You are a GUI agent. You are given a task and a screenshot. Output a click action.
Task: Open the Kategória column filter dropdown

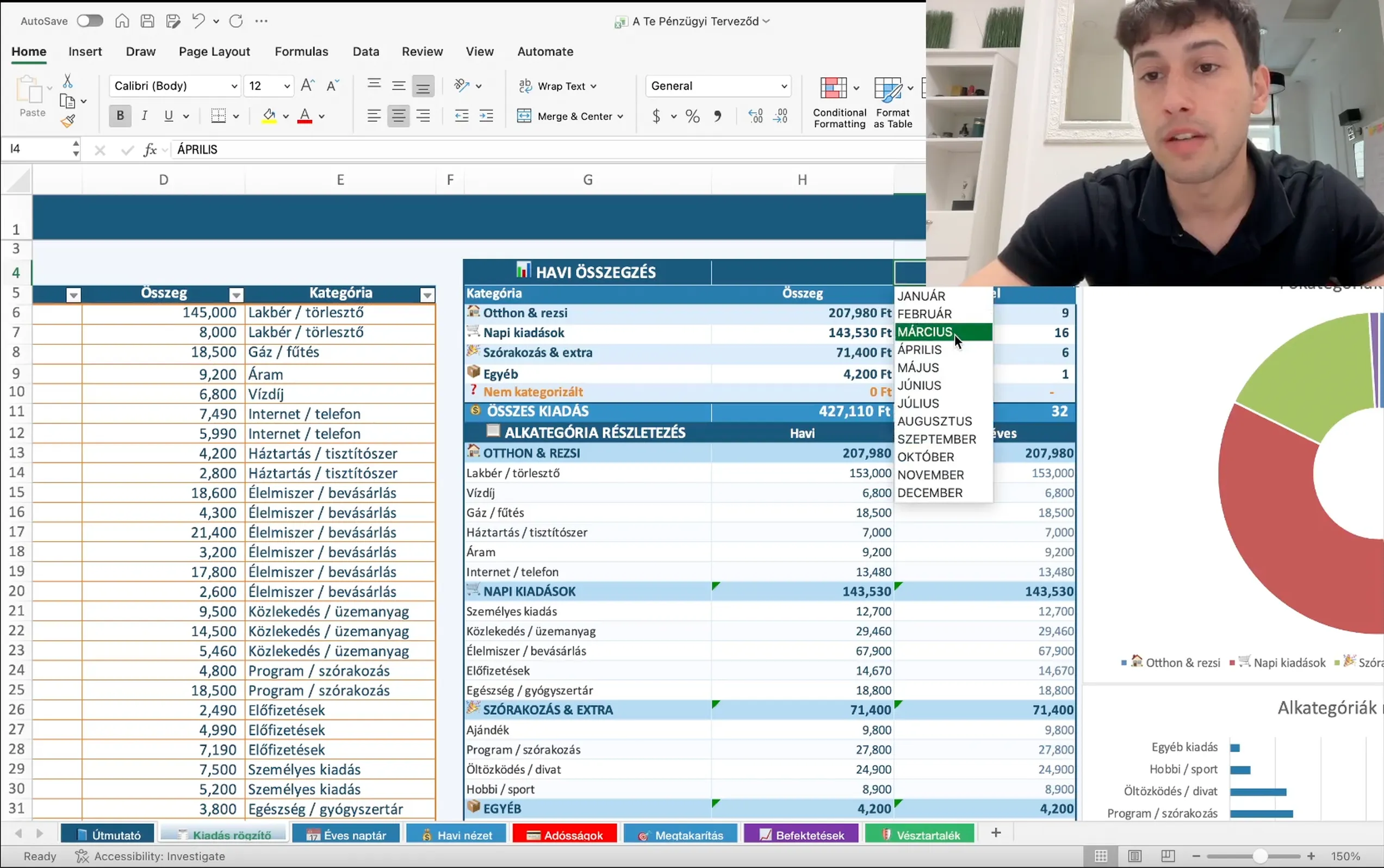pyautogui.click(x=426, y=295)
